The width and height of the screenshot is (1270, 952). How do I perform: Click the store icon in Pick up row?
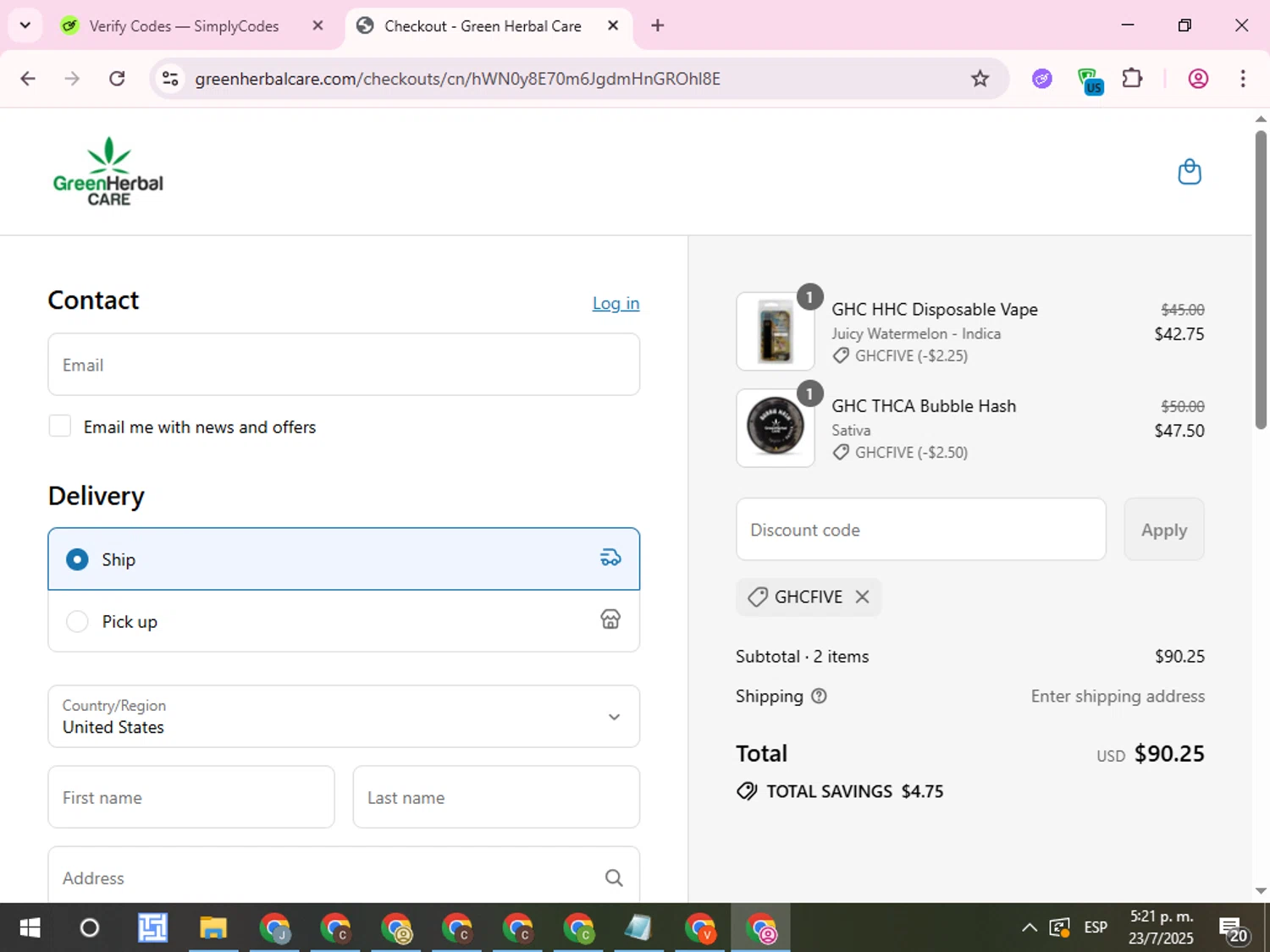(610, 619)
